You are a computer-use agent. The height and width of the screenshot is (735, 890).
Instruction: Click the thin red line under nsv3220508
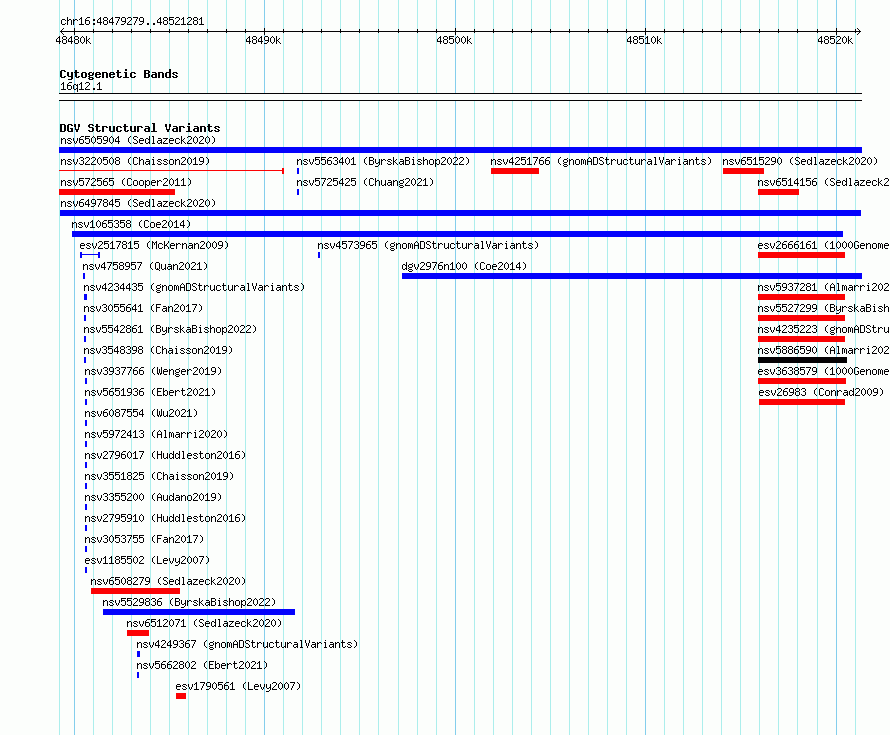171,170
